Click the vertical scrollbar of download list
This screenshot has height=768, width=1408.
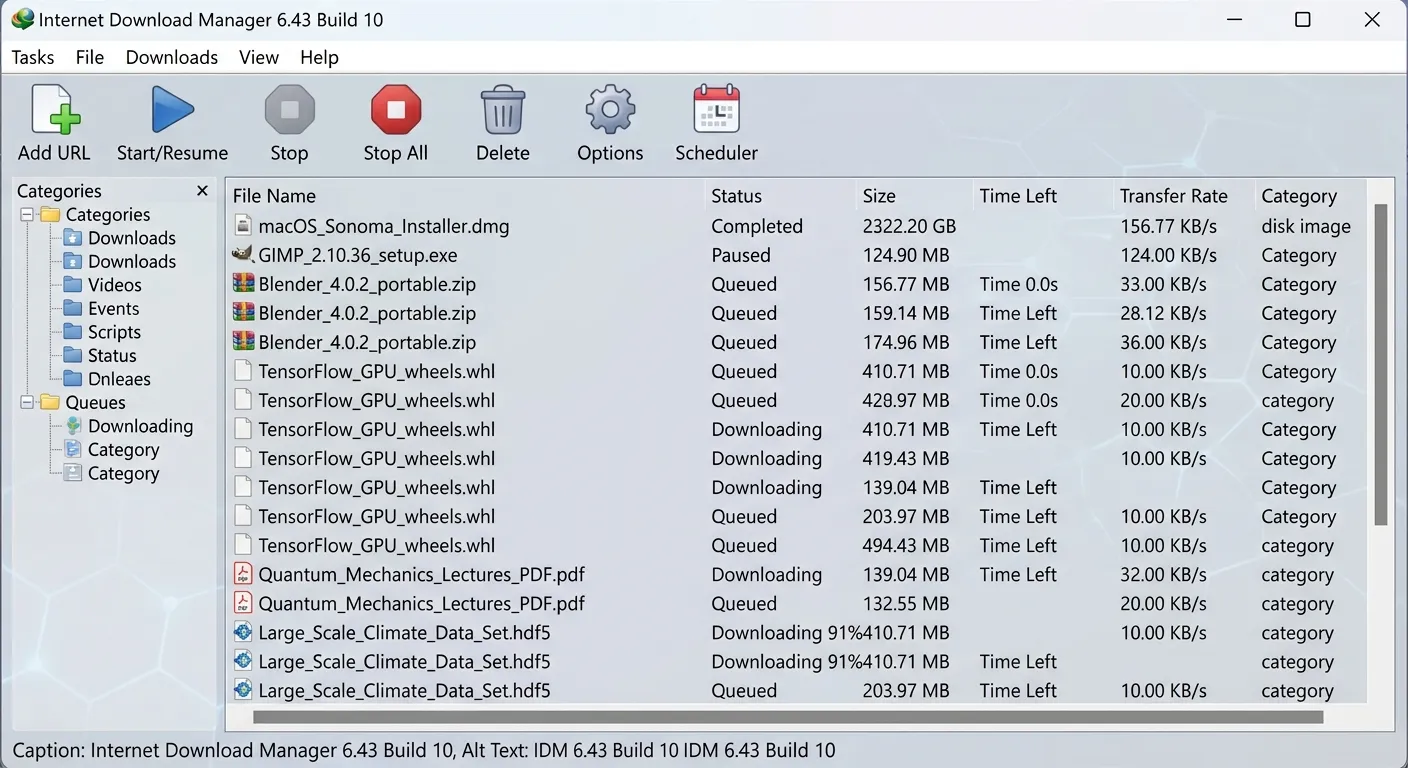point(1381,365)
